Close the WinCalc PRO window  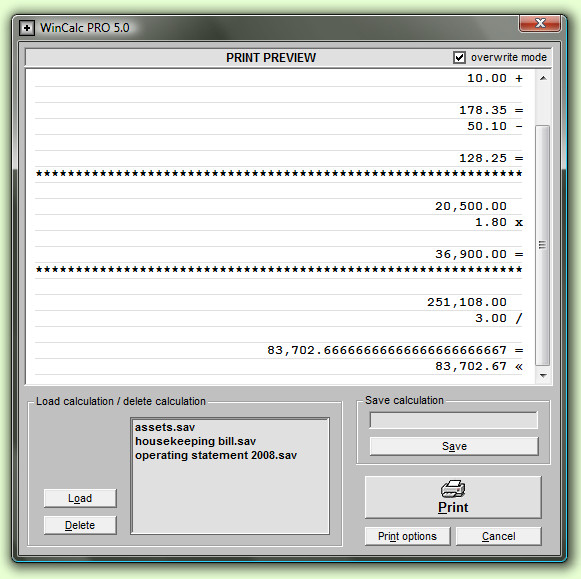point(540,23)
